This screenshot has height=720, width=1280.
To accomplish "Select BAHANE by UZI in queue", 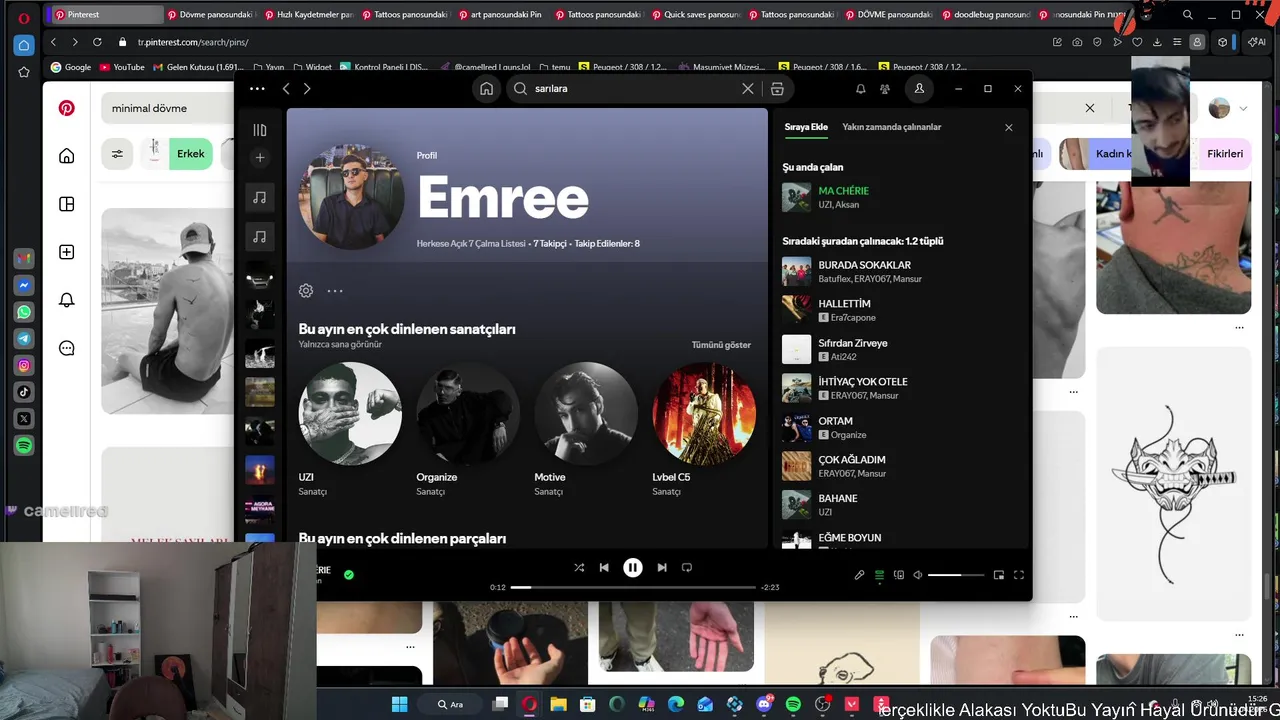I will (900, 505).
